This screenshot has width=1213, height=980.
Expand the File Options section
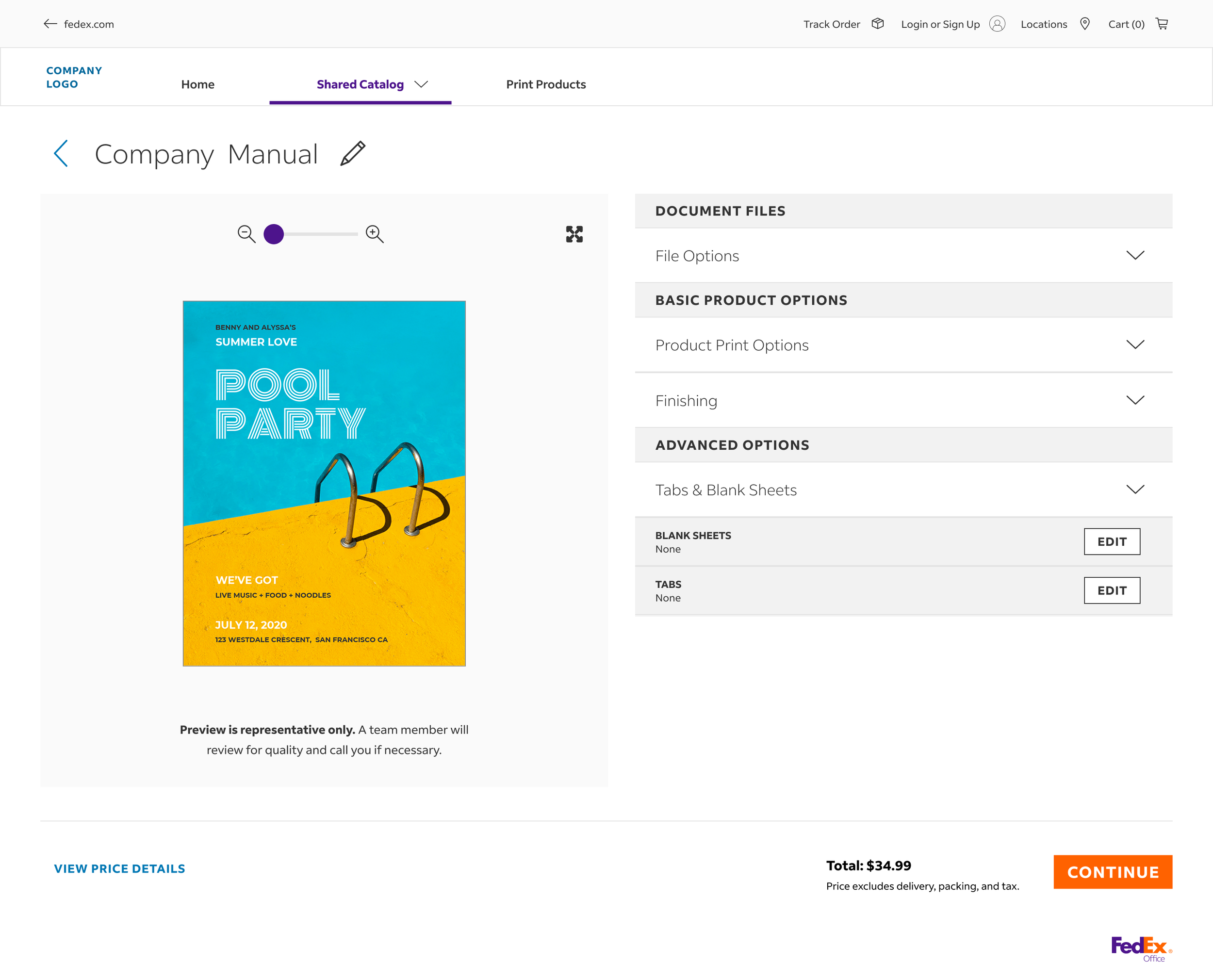[1134, 255]
